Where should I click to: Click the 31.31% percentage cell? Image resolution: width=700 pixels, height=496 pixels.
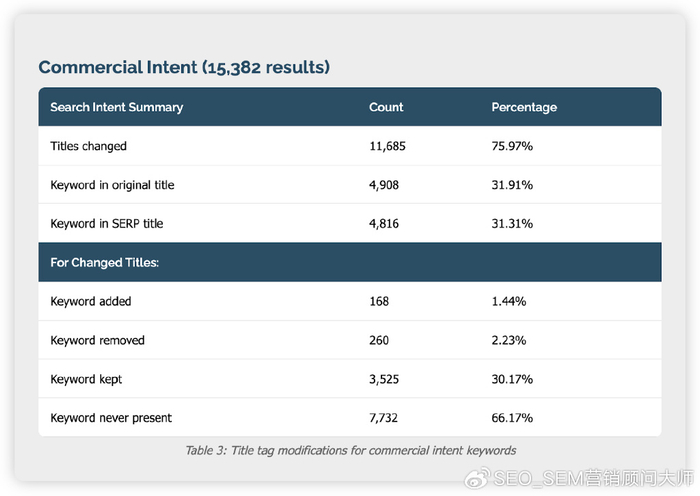coord(512,224)
